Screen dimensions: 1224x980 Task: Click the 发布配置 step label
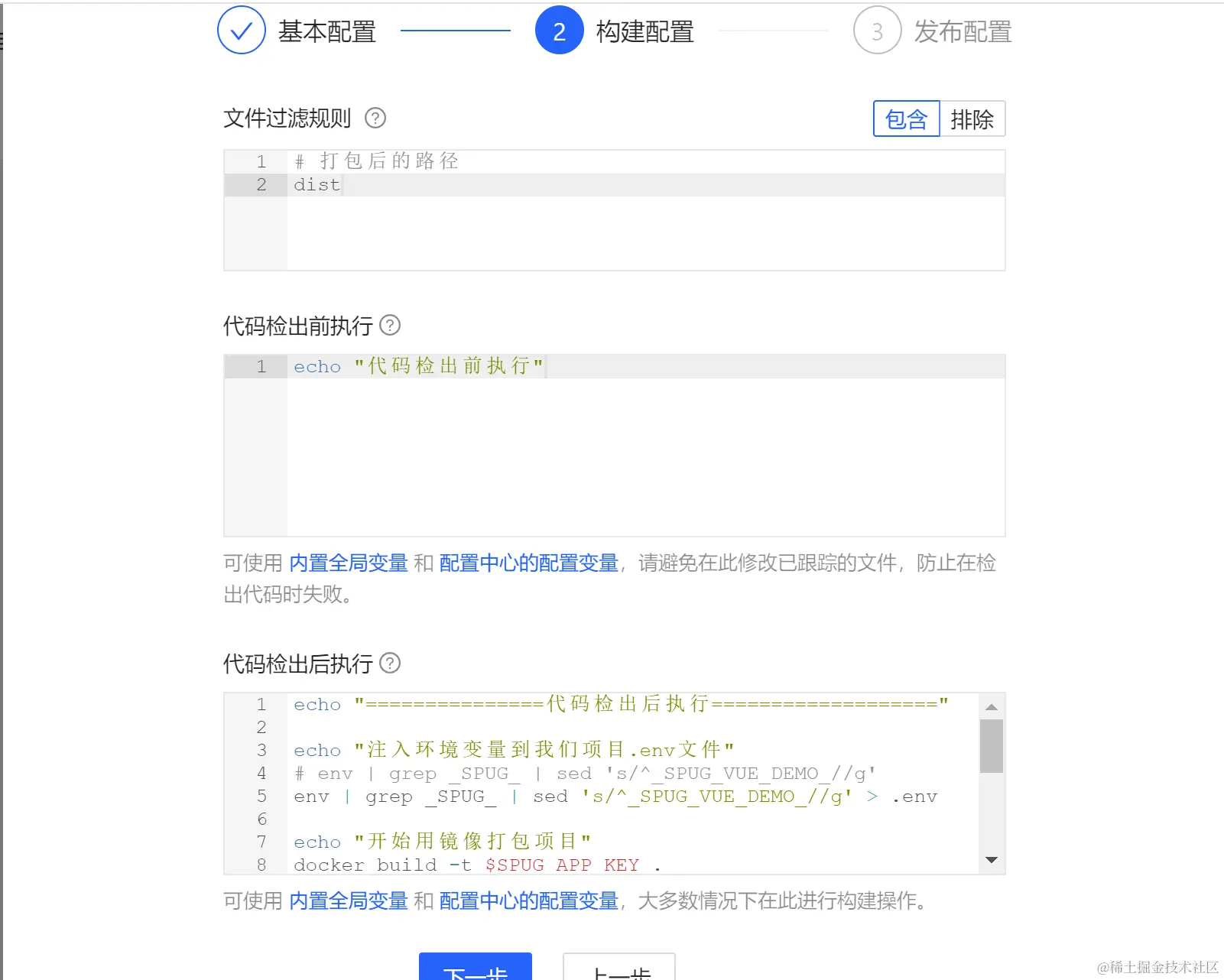tap(963, 31)
